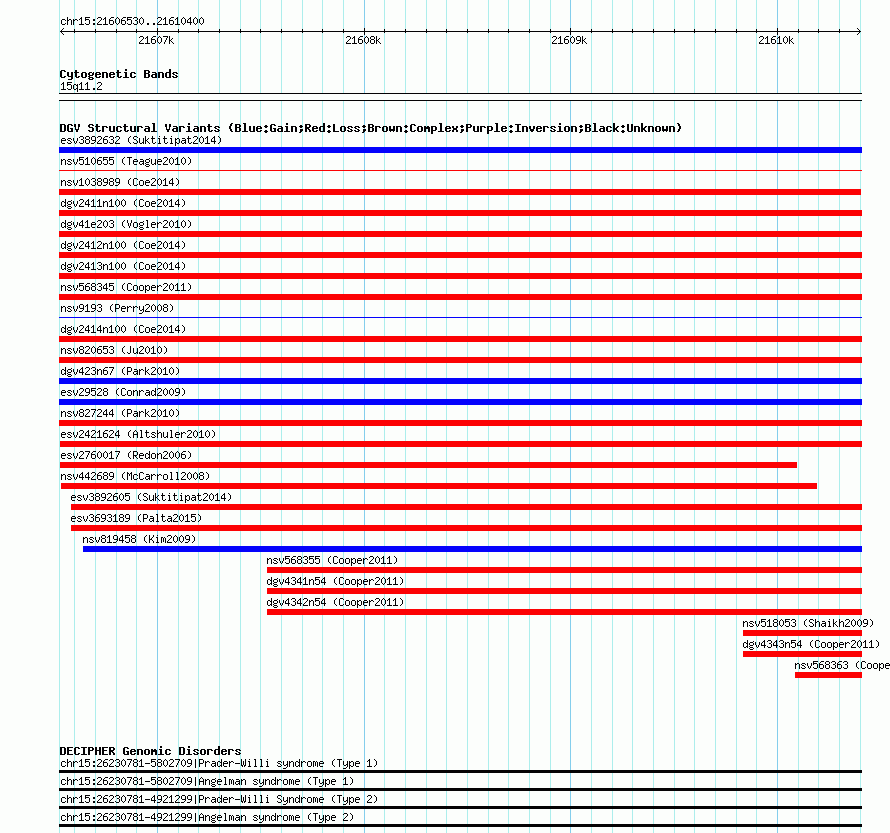Click the blue bar under nsv819458
This screenshot has width=890, height=833.
pos(472,549)
